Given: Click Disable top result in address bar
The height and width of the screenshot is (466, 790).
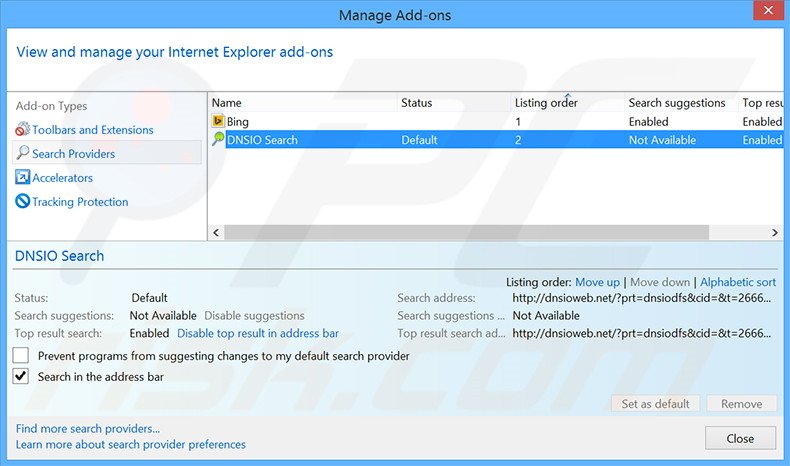Looking at the screenshot, I should click(258, 333).
